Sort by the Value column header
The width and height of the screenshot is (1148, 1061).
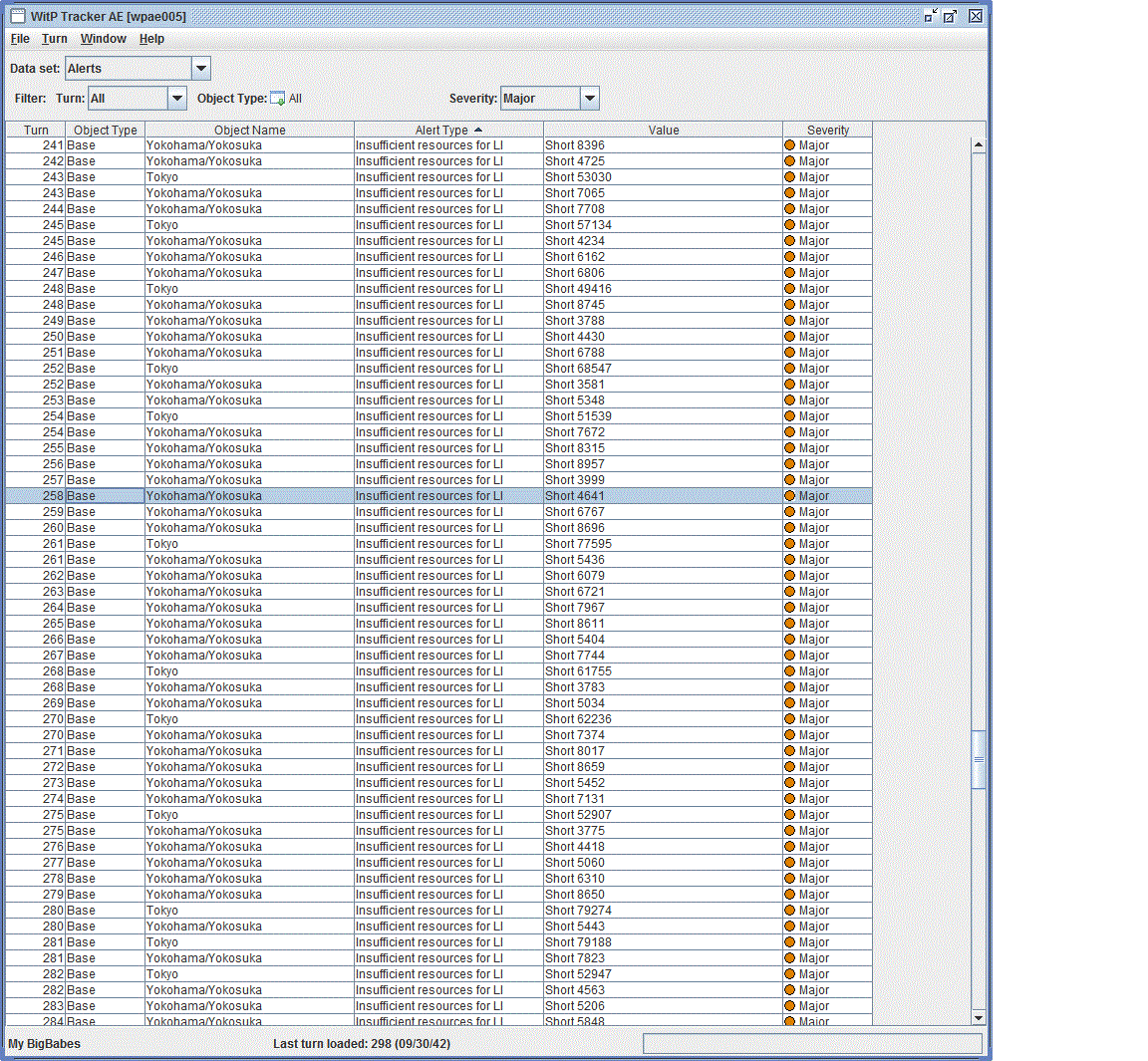tap(664, 130)
